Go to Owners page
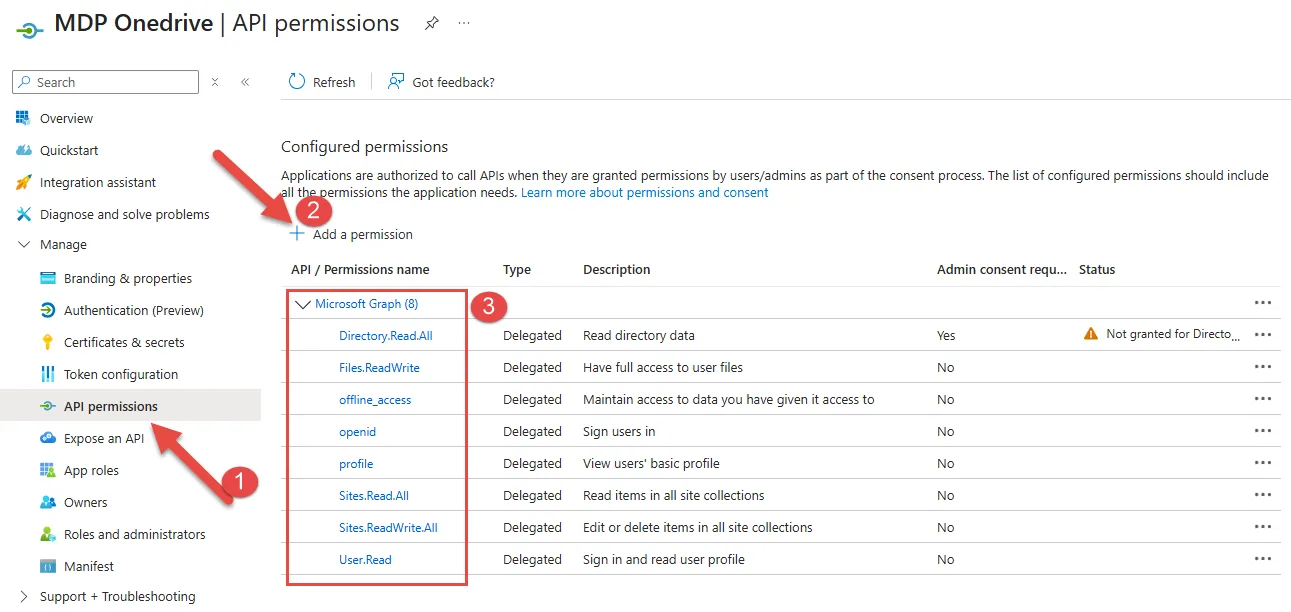Screen dimensions: 1291x612 pyautogui.click(x=85, y=502)
